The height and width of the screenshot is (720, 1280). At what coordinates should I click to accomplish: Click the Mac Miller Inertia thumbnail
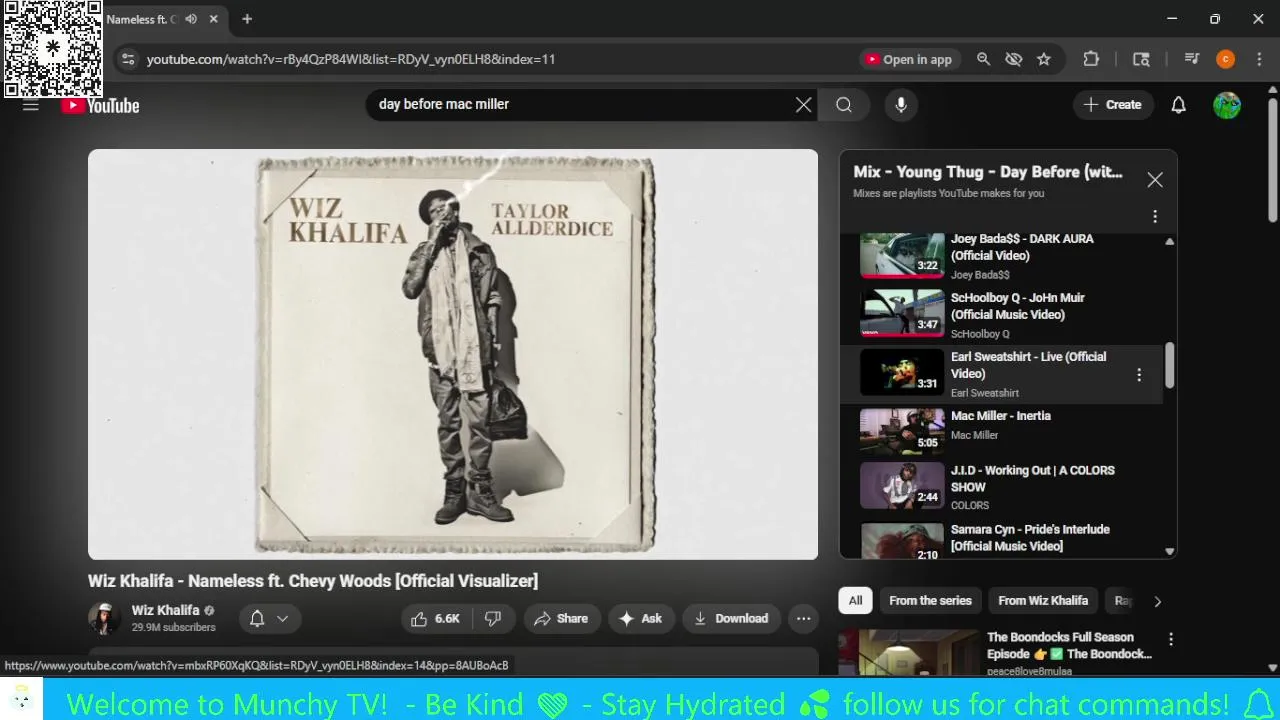pyautogui.click(x=902, y=431)
